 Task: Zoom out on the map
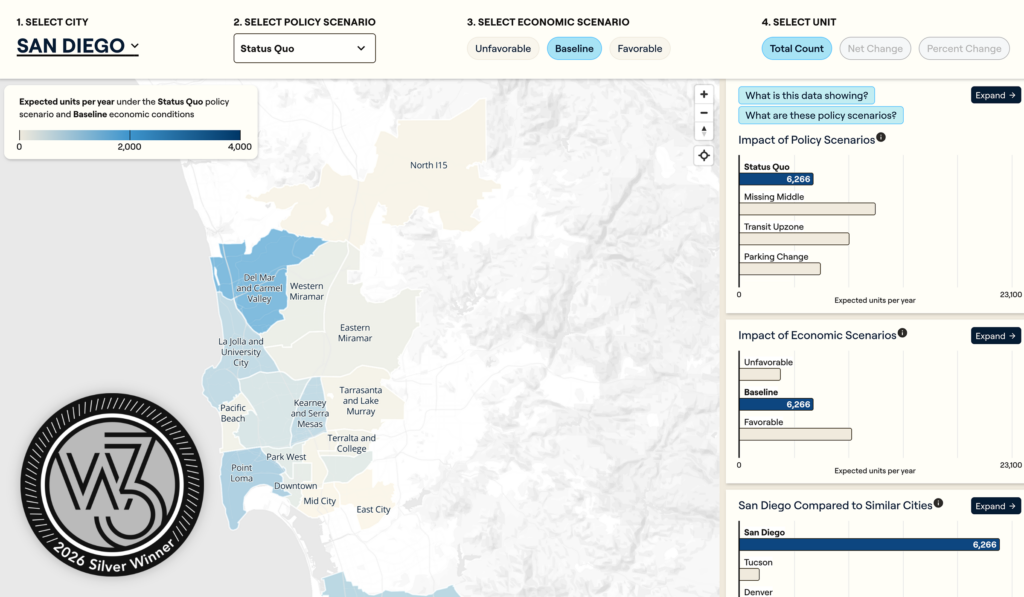(703, 112)
